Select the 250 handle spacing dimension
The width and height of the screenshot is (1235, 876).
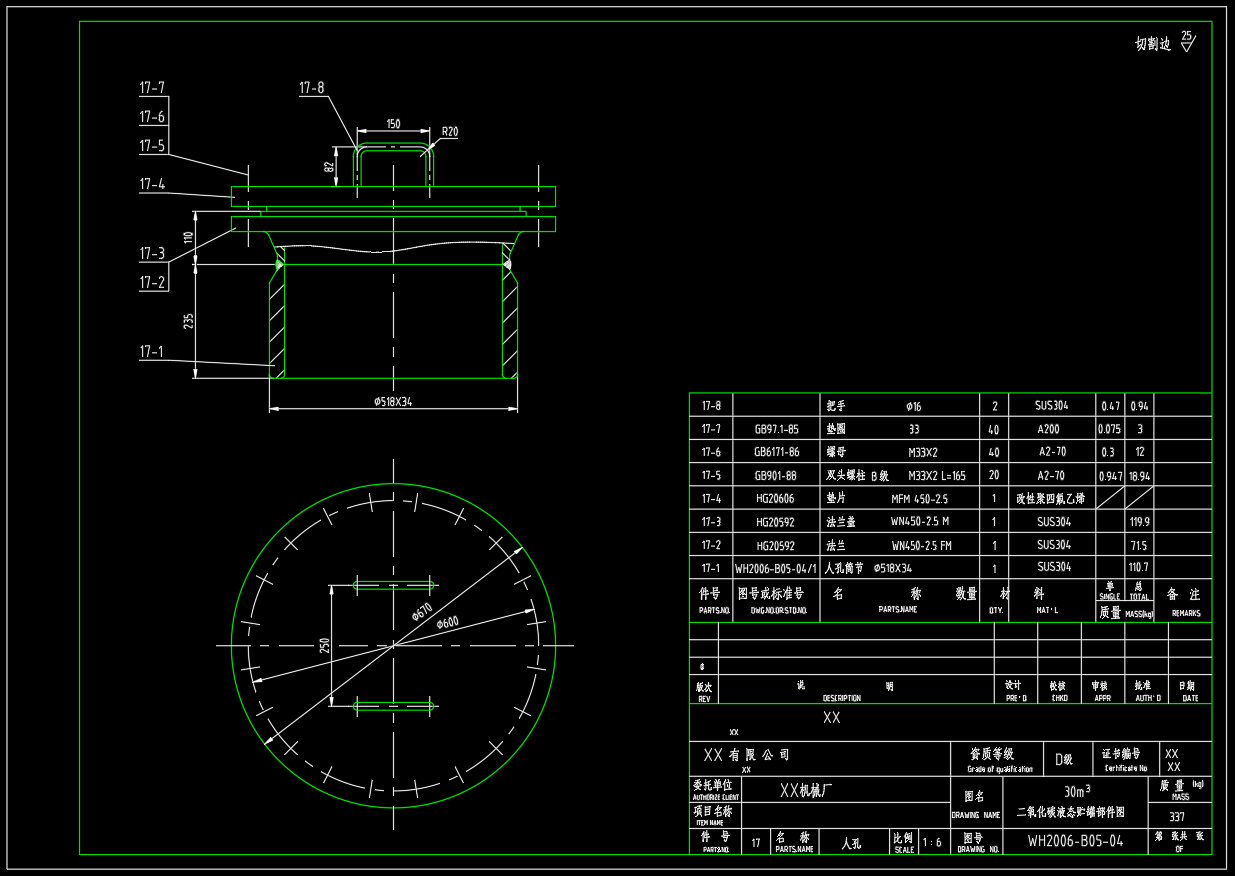[324, 646]
